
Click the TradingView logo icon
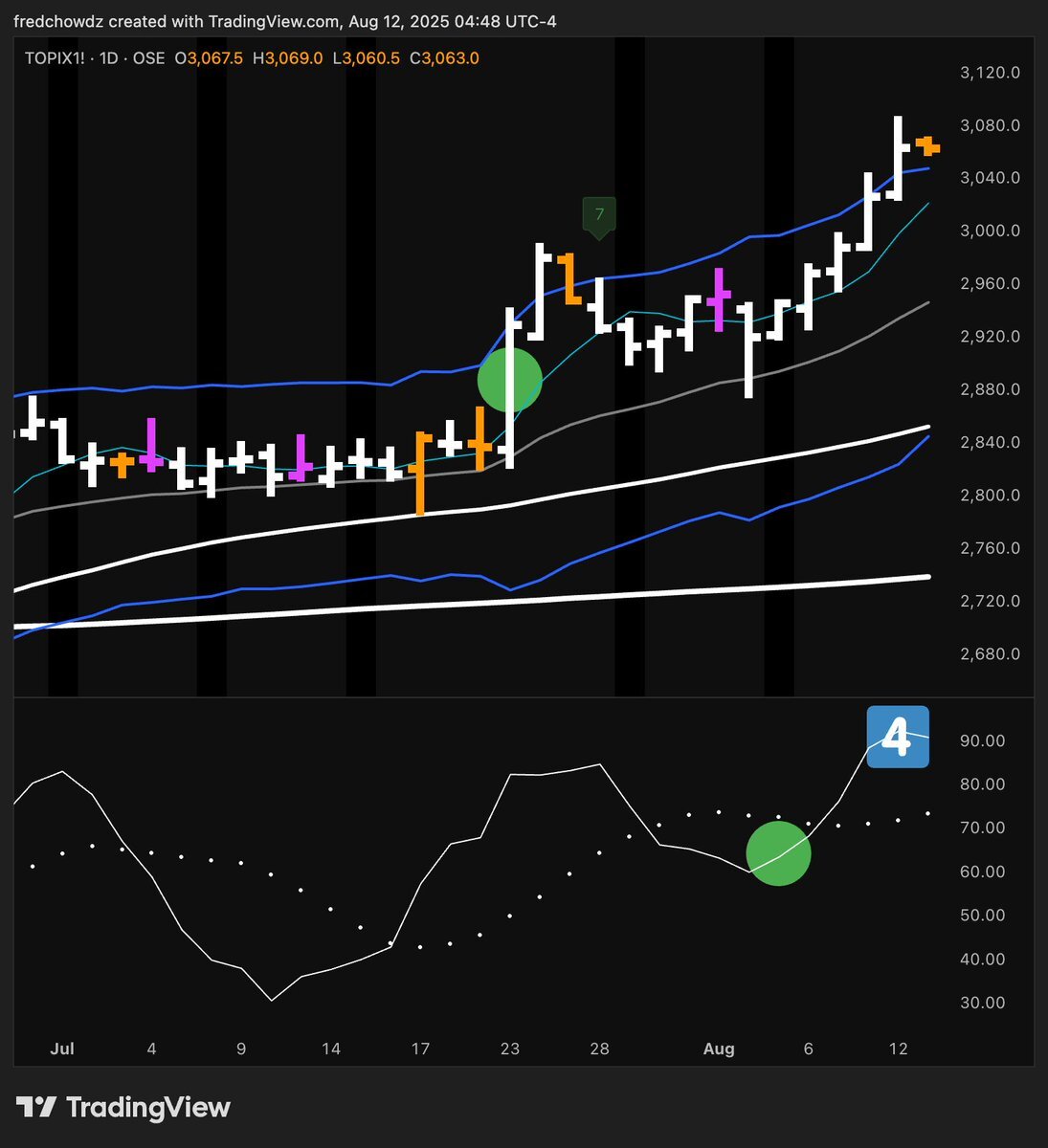coord(37,1108)
